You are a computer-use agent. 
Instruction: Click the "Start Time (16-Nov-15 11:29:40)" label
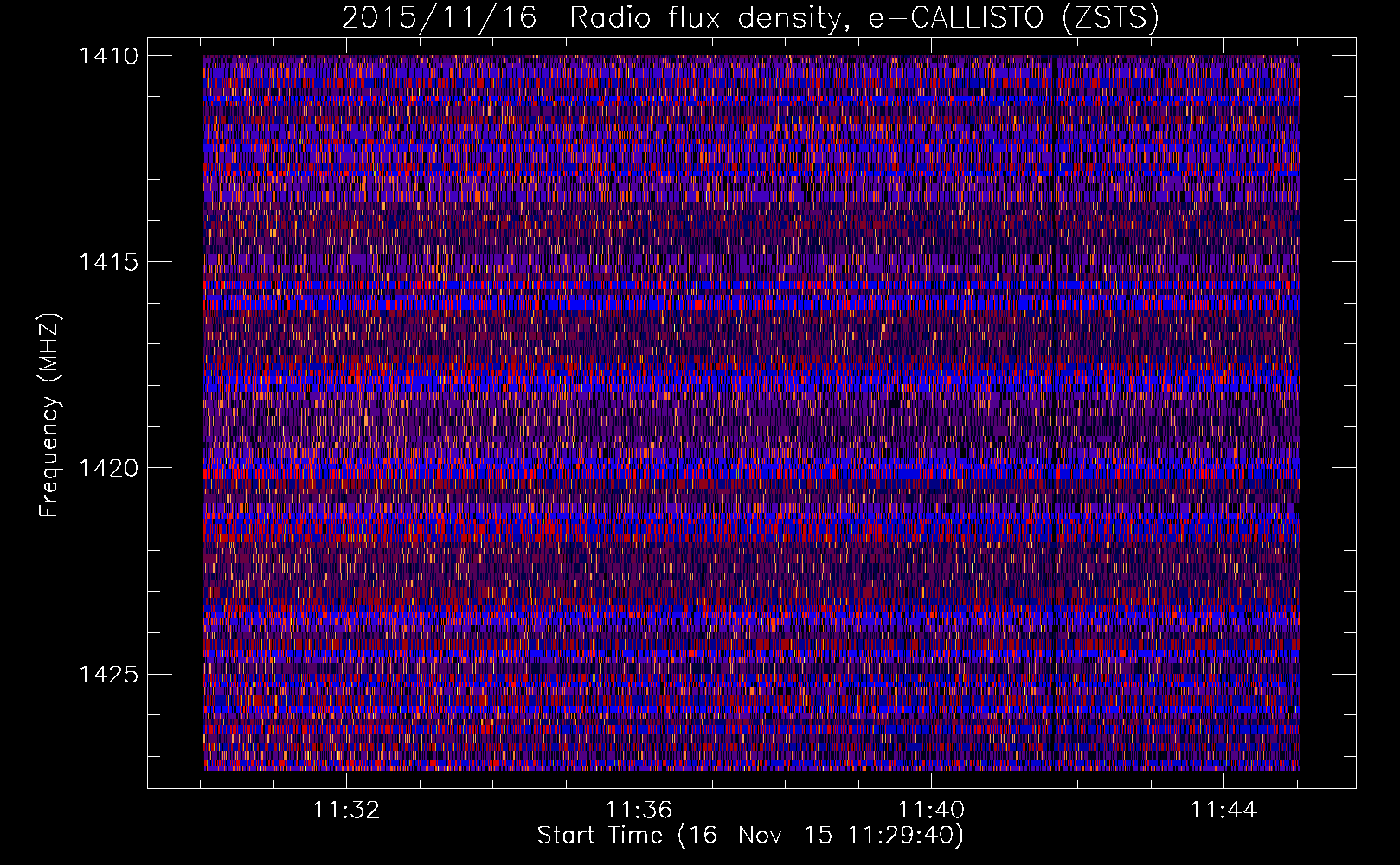pos(750,836)
